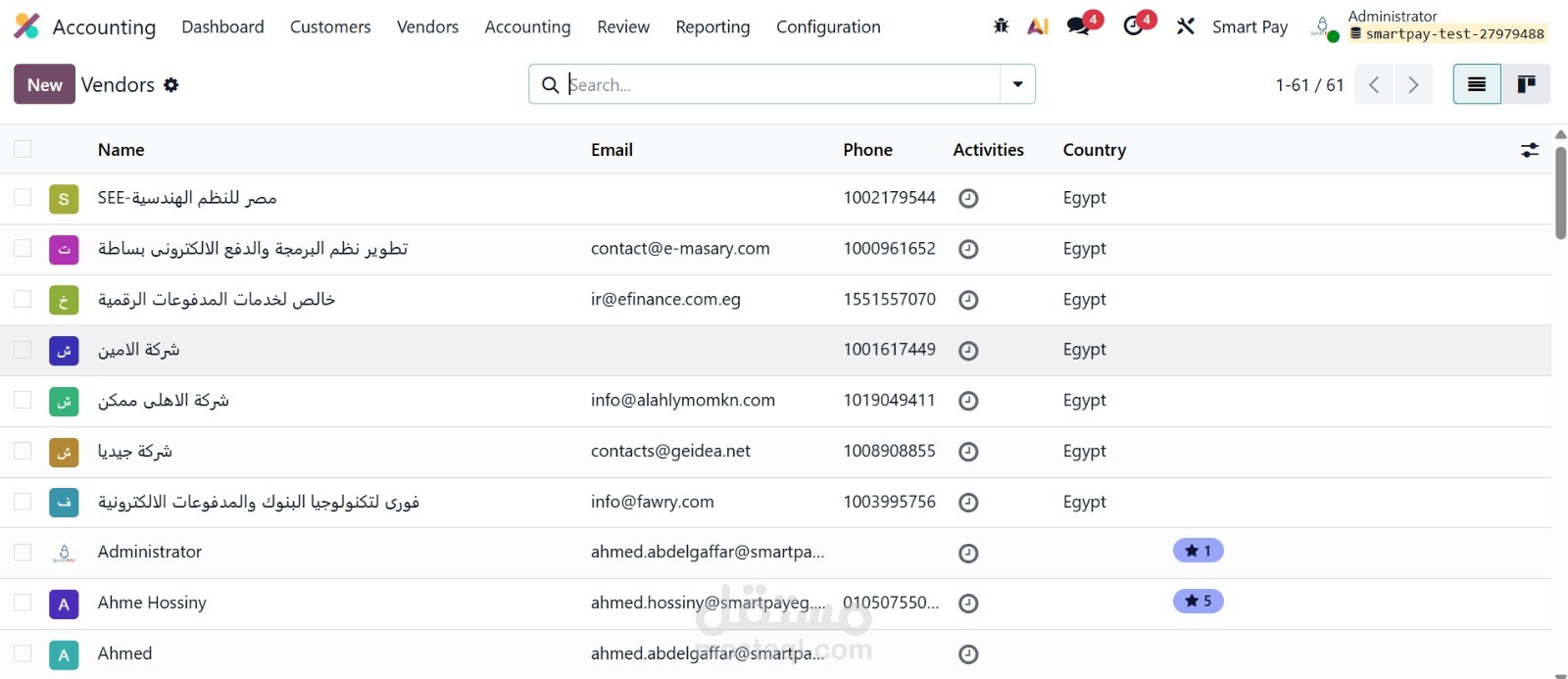Switch to list view
1568x679 pixels.
coord(1477,84)
